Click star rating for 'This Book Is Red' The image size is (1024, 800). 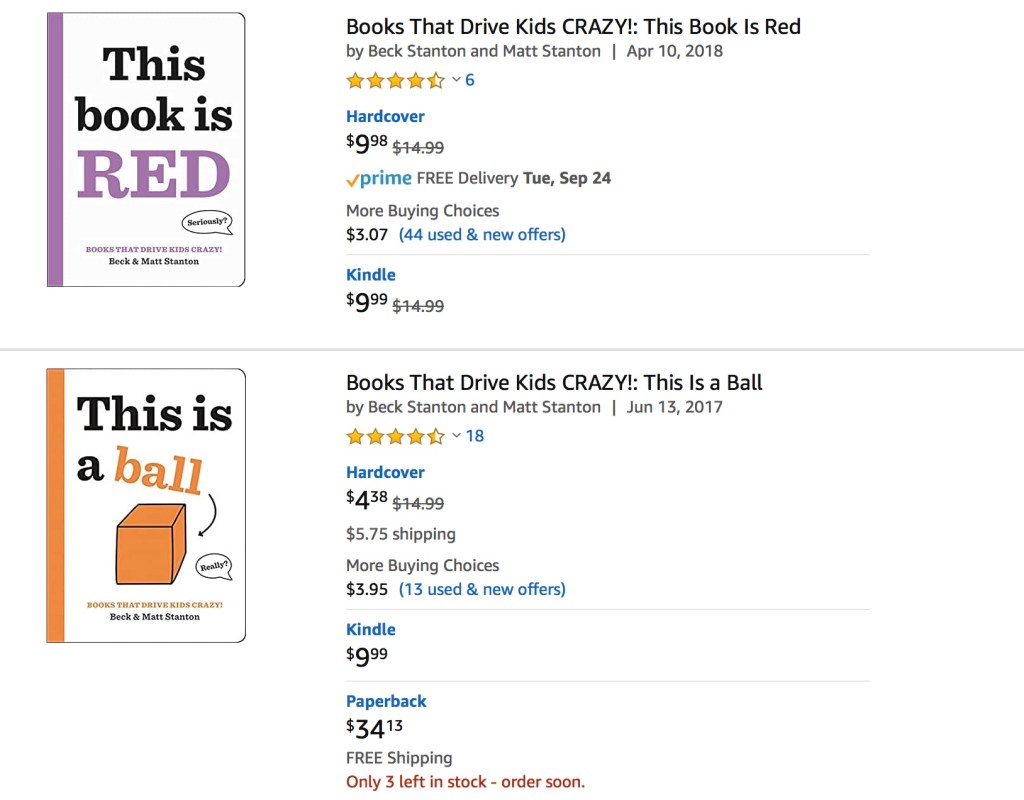click(x=395, y=81)
